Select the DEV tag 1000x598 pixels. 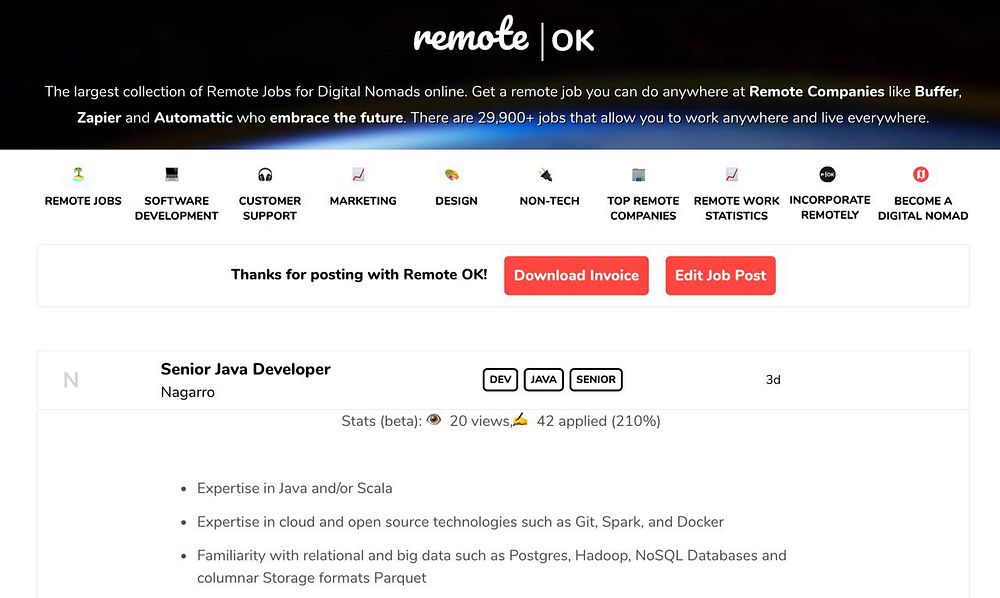pos(500,379)
